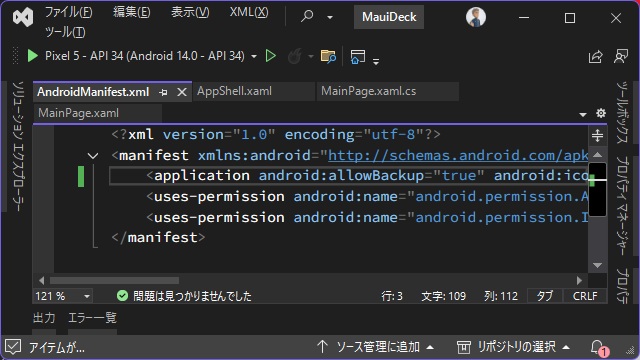Click the editor split view icon

[x=597, y=136]
